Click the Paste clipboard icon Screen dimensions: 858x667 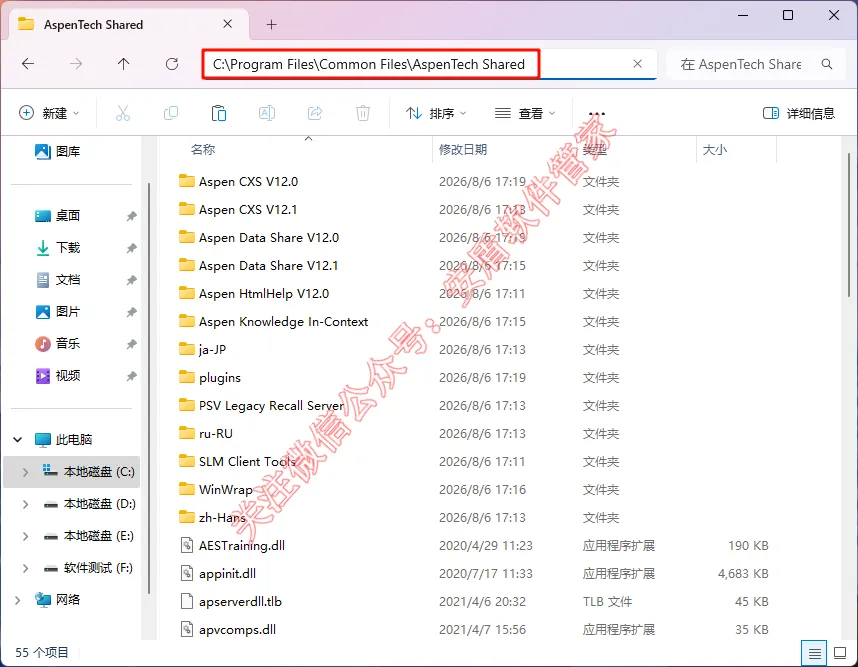pos(219,113)
